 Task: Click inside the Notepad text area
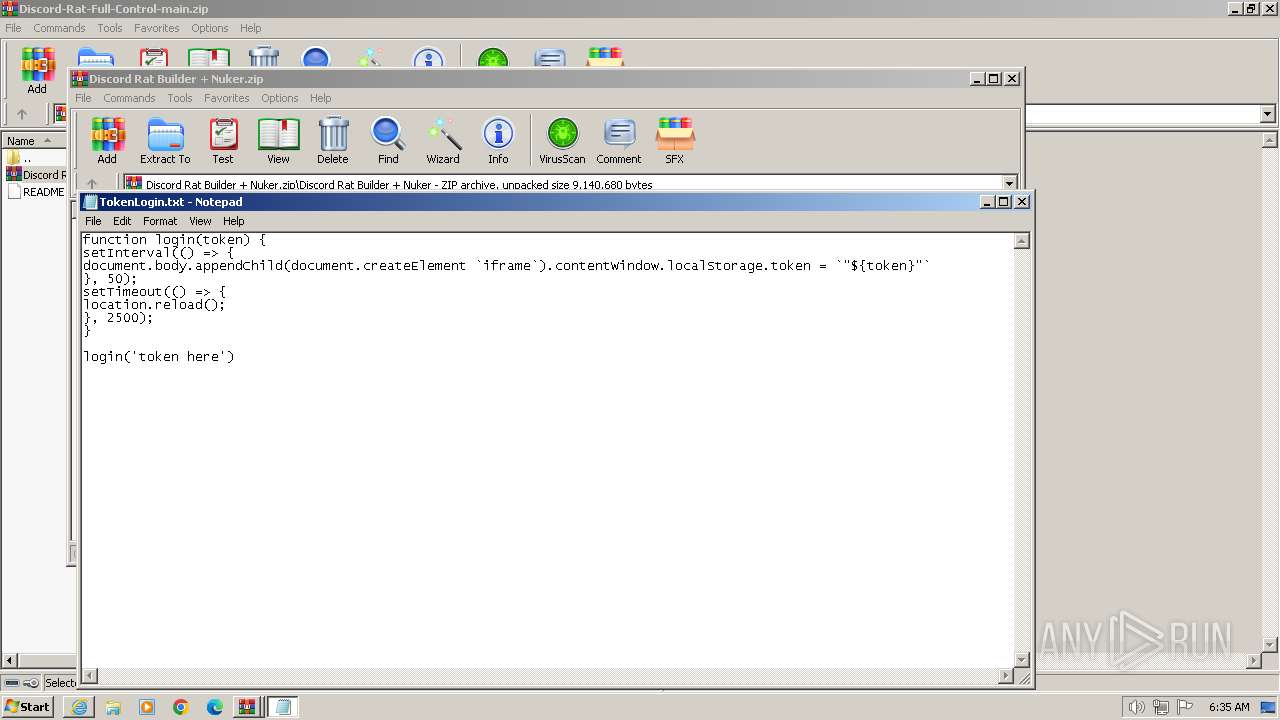[x=548, y=450]
